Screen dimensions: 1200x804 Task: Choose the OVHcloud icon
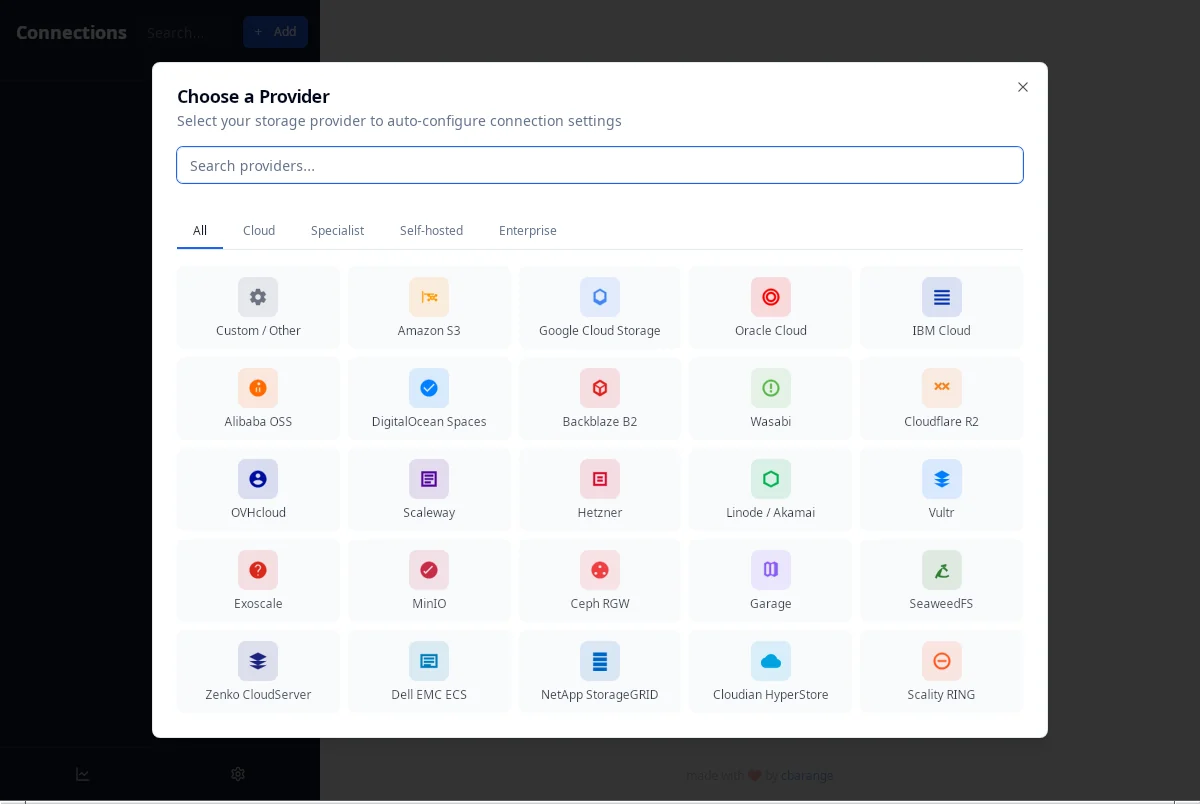(258, 479)
